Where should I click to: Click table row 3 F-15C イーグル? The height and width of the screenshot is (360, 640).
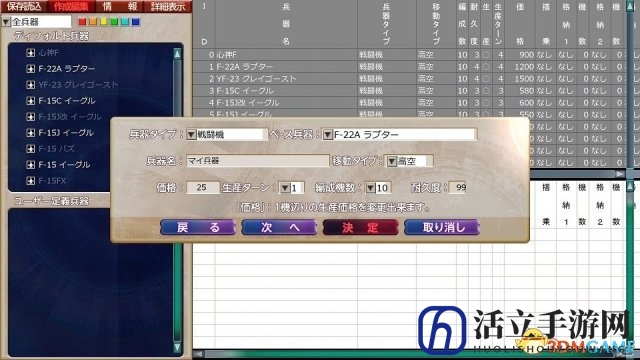[x=409, y=91]
